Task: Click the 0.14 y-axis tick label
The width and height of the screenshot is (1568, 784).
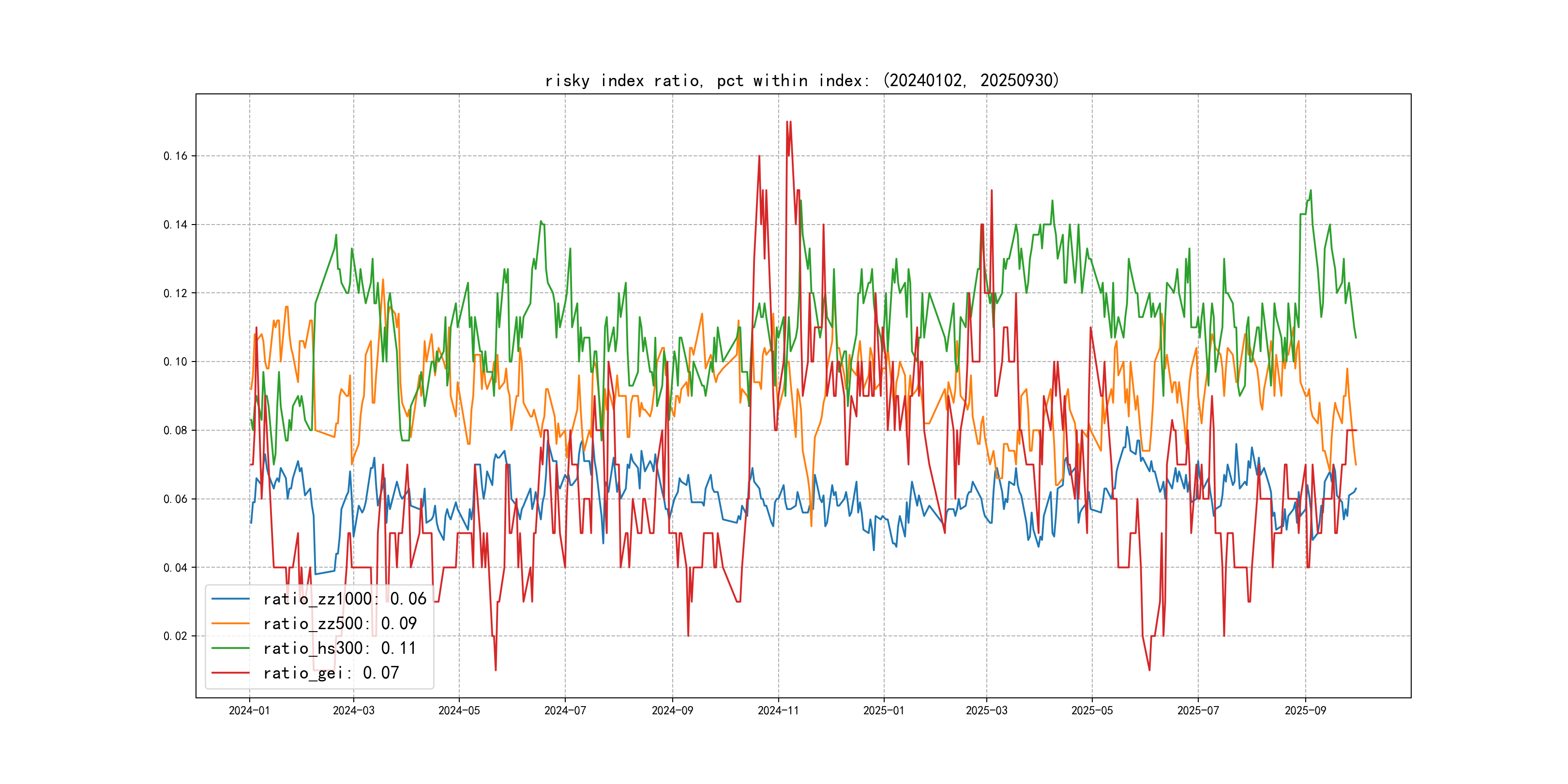Action: [x=175, y=225]
